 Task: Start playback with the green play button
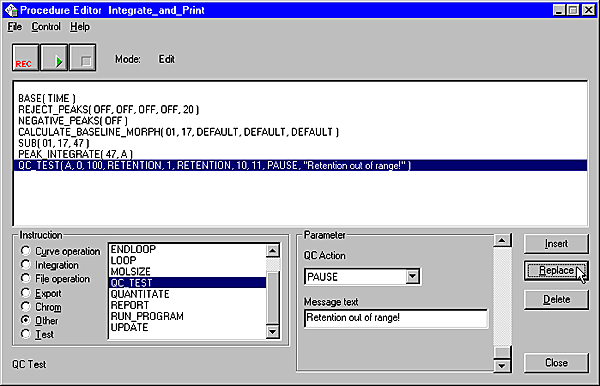tap(54, 58)
